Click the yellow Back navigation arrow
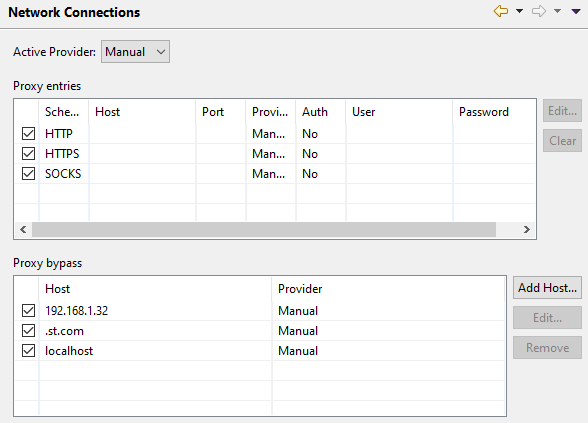Screen dimensions: 588x423 point(501,11)
